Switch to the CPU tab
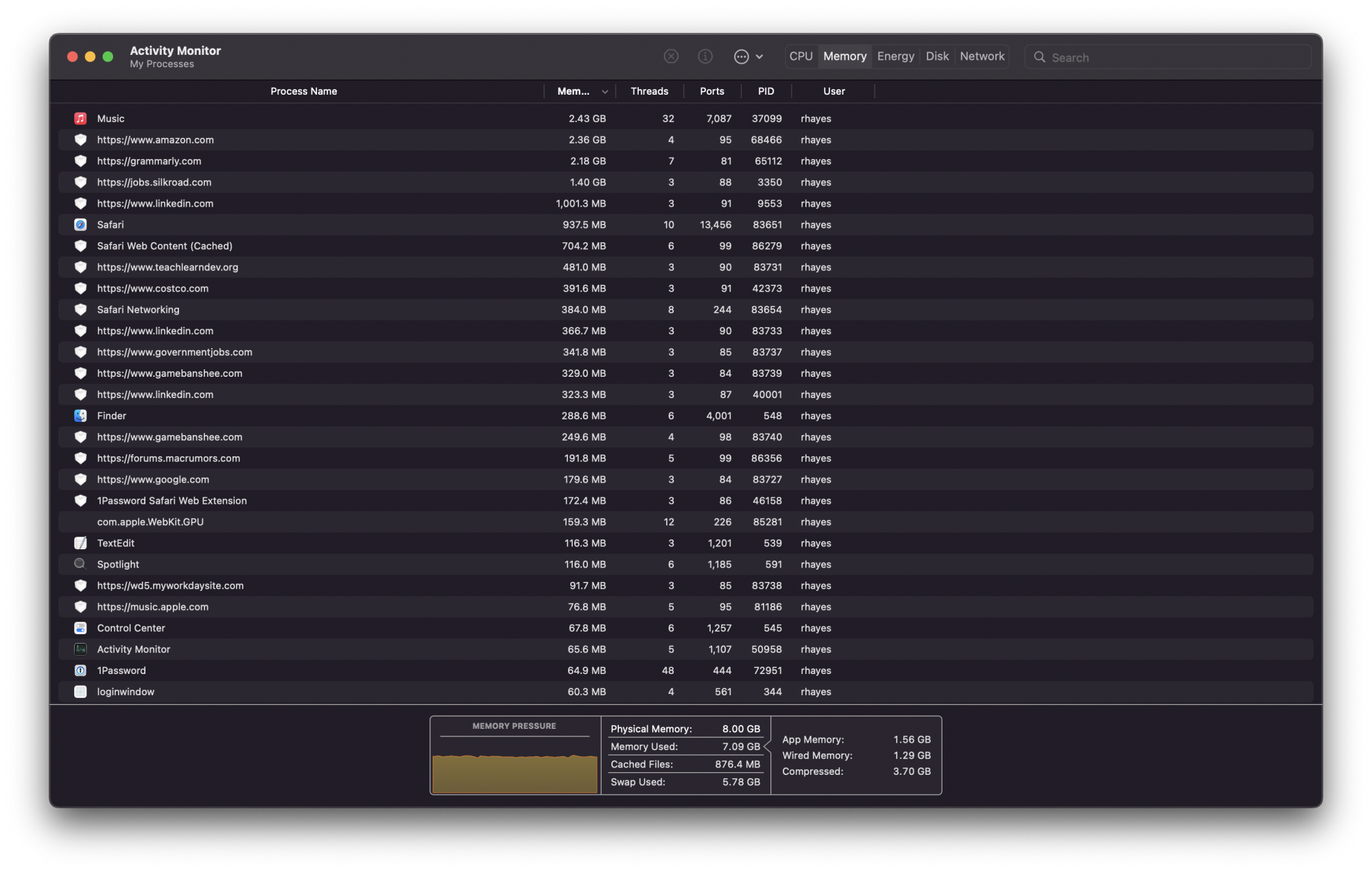Viewport: 1372px width, 873px height. click(801, 56)
